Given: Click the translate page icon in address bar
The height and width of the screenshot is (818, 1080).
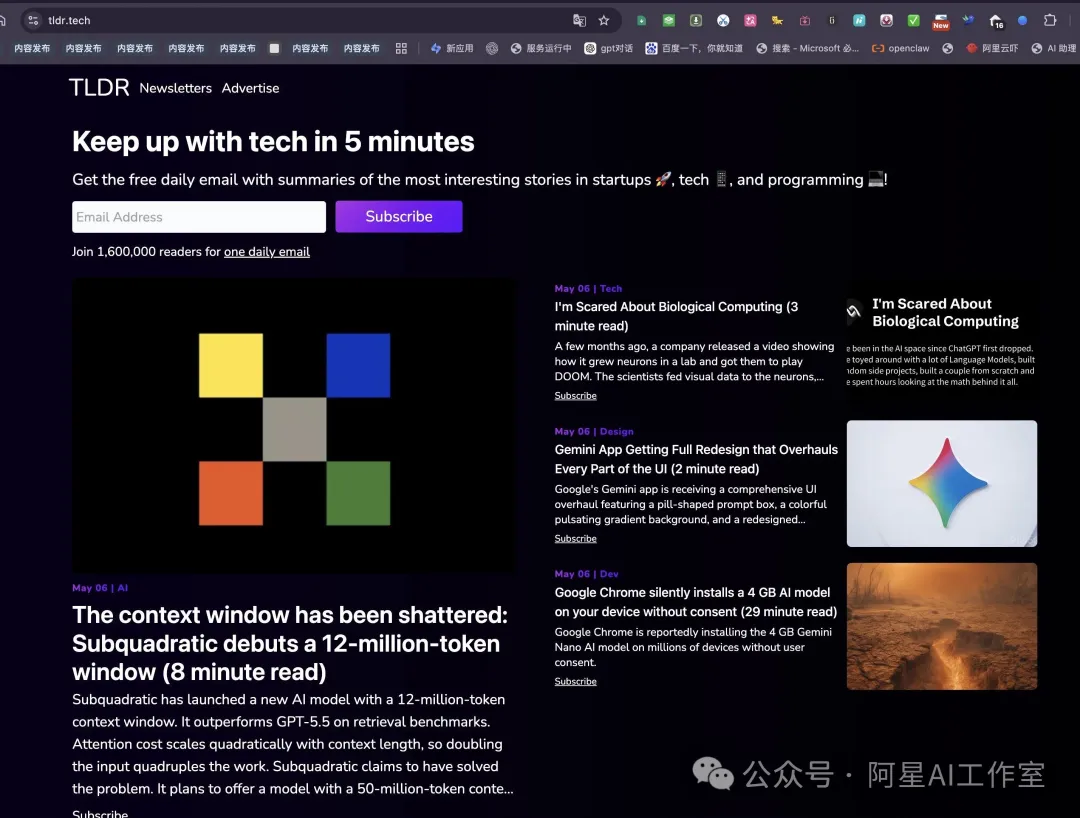Looking at the screenshot, I should [579, 21].
